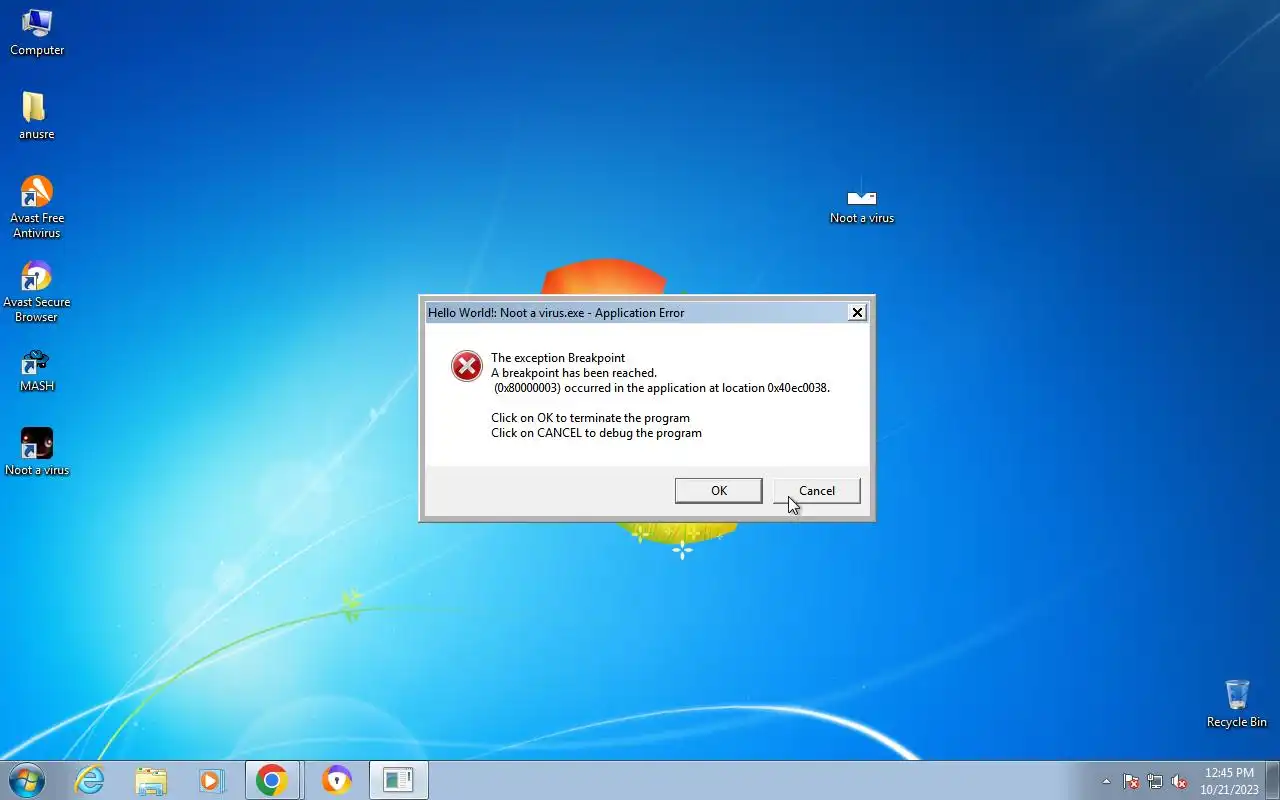
Task: Click the '(0x80000003) occurred in the application' line
Action: [x=662, y=388]
